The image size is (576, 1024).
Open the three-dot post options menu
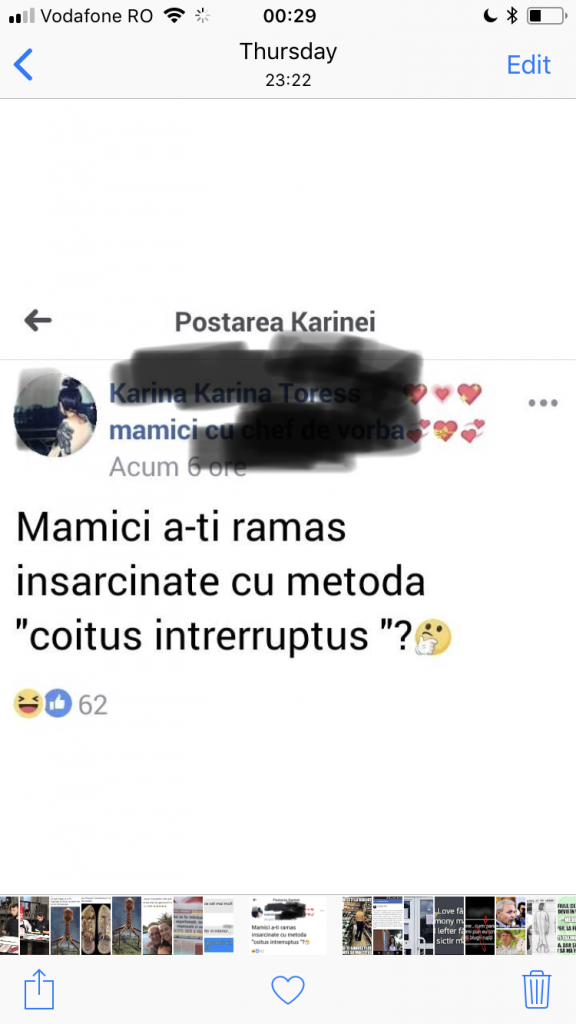tap(543, 403)
